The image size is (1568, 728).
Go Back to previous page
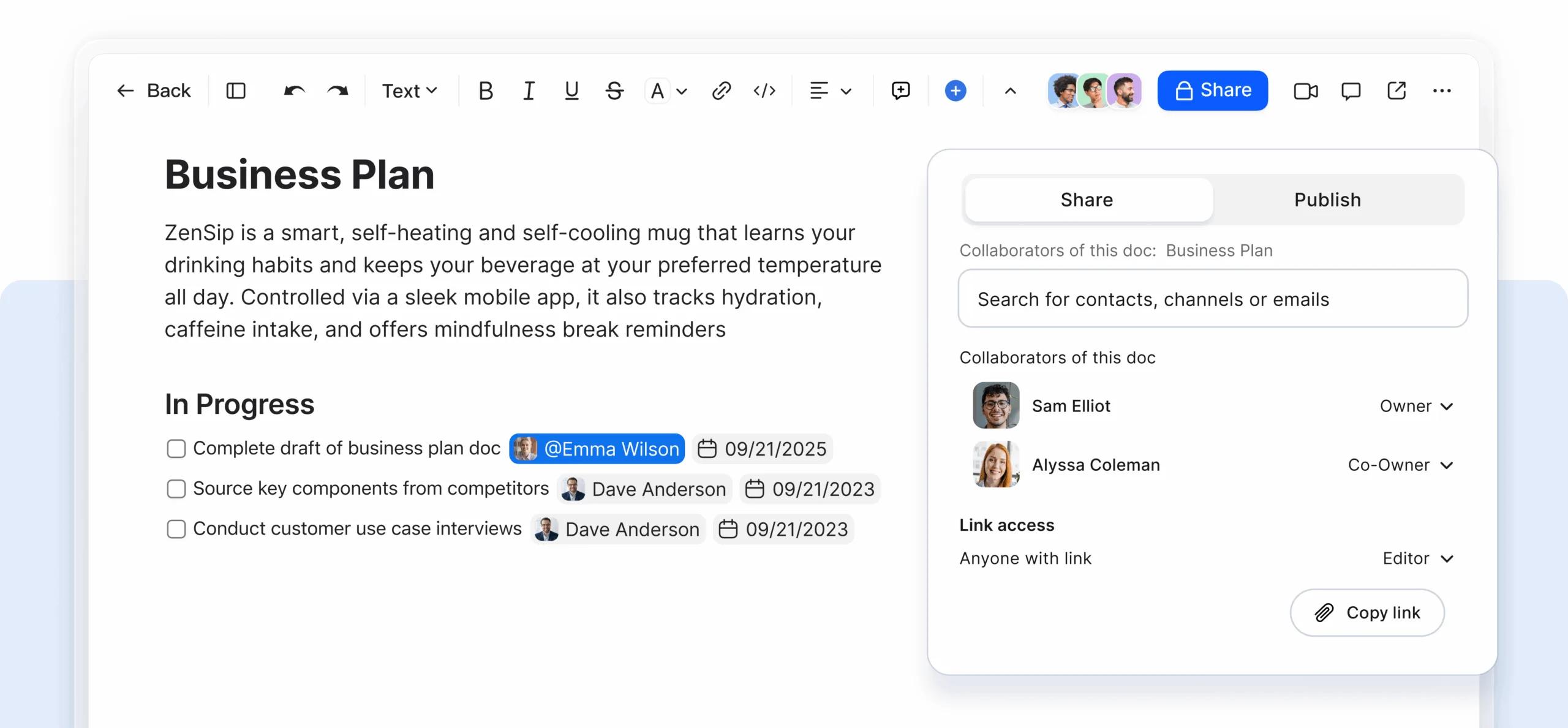point(154,91)
